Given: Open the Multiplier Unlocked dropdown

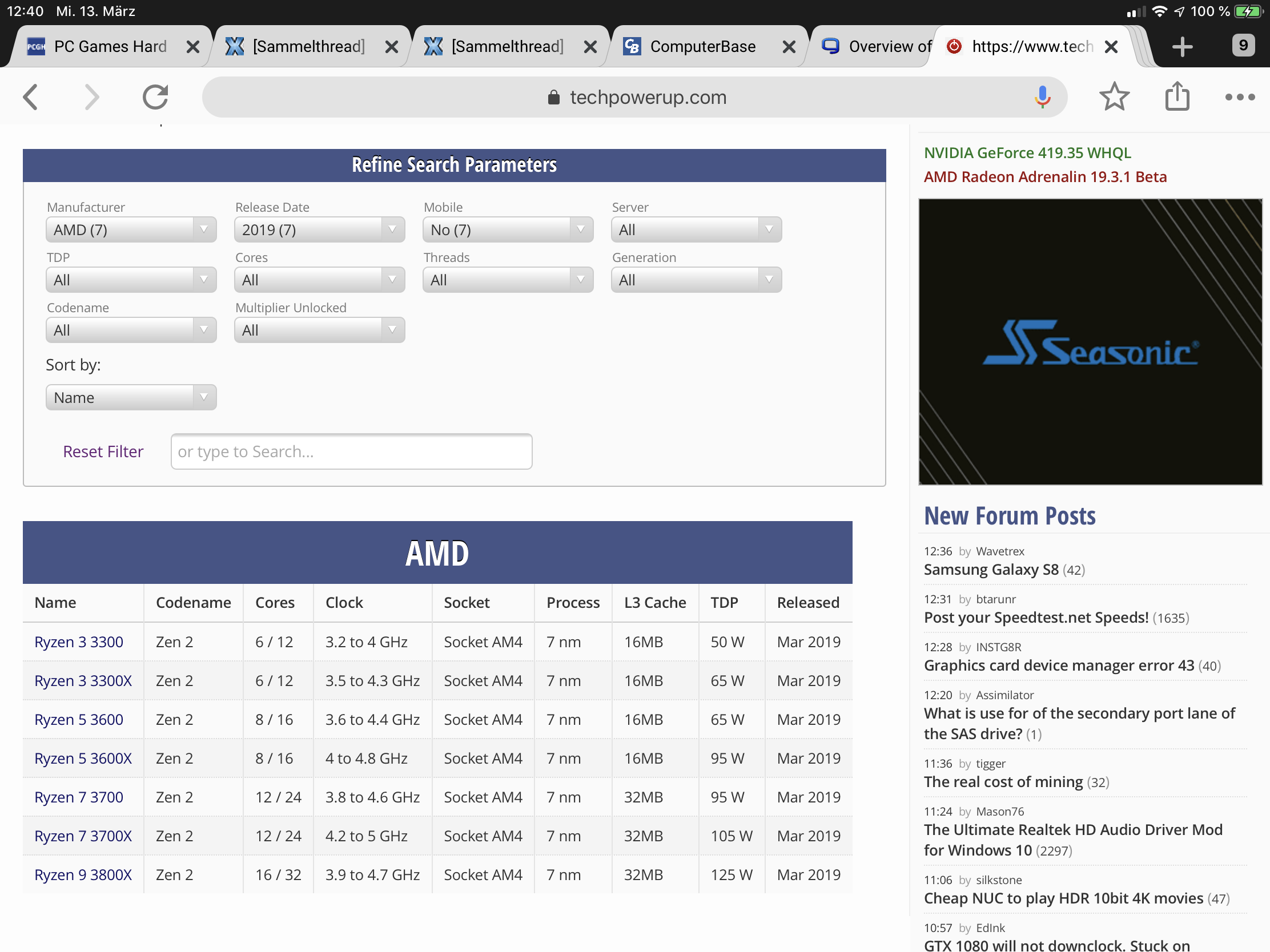Looking at the screenshot, I should 319,330.
